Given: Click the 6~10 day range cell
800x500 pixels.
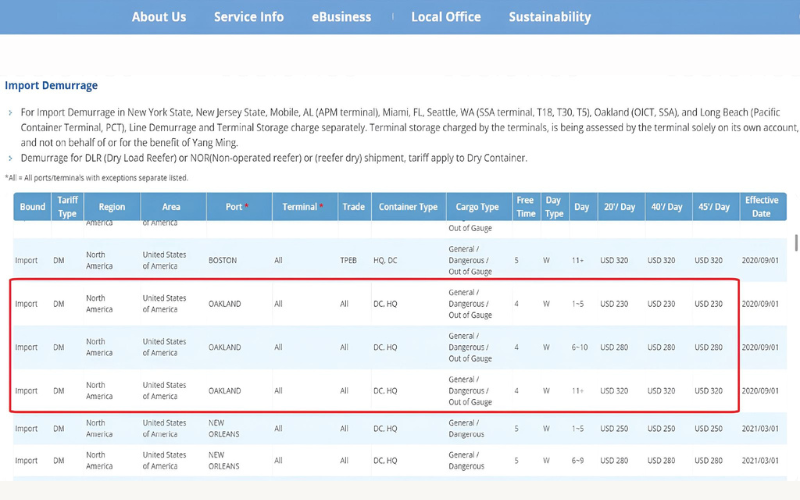Looking at the screenshot, I should [581, 348].
